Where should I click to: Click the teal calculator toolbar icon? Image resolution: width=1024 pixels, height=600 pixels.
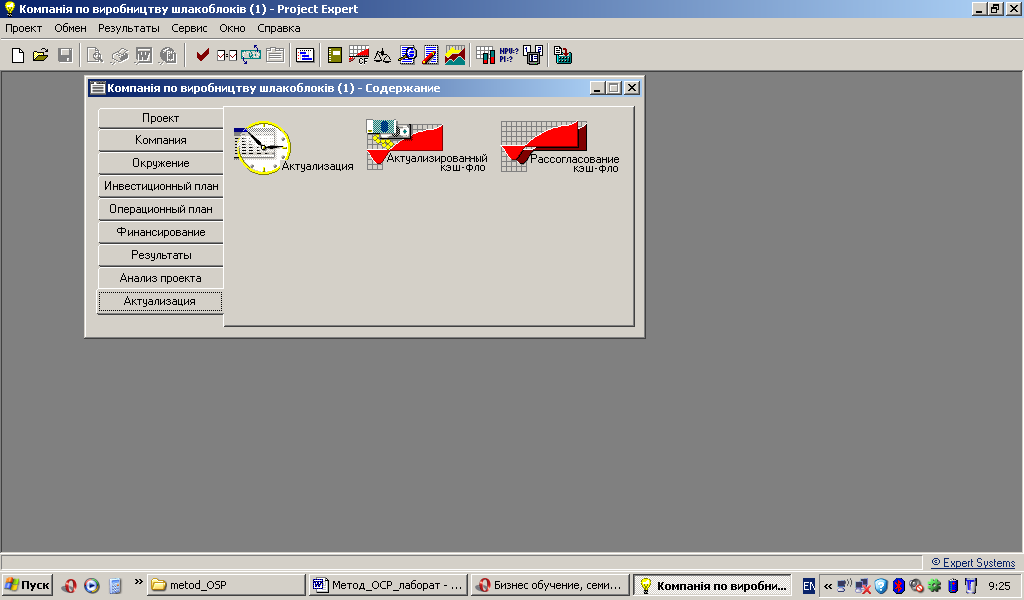pos(563,55)
